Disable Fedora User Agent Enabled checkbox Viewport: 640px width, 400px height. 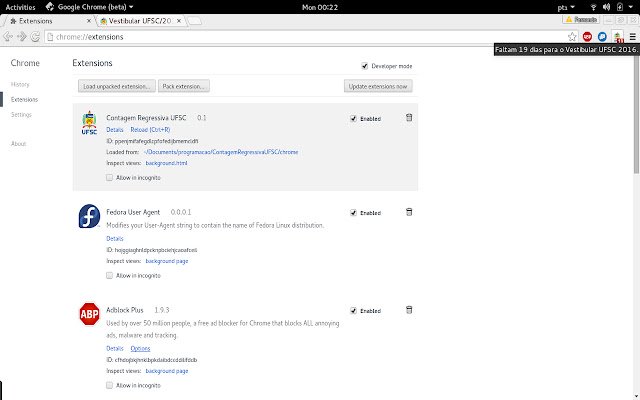coord(353,213)
